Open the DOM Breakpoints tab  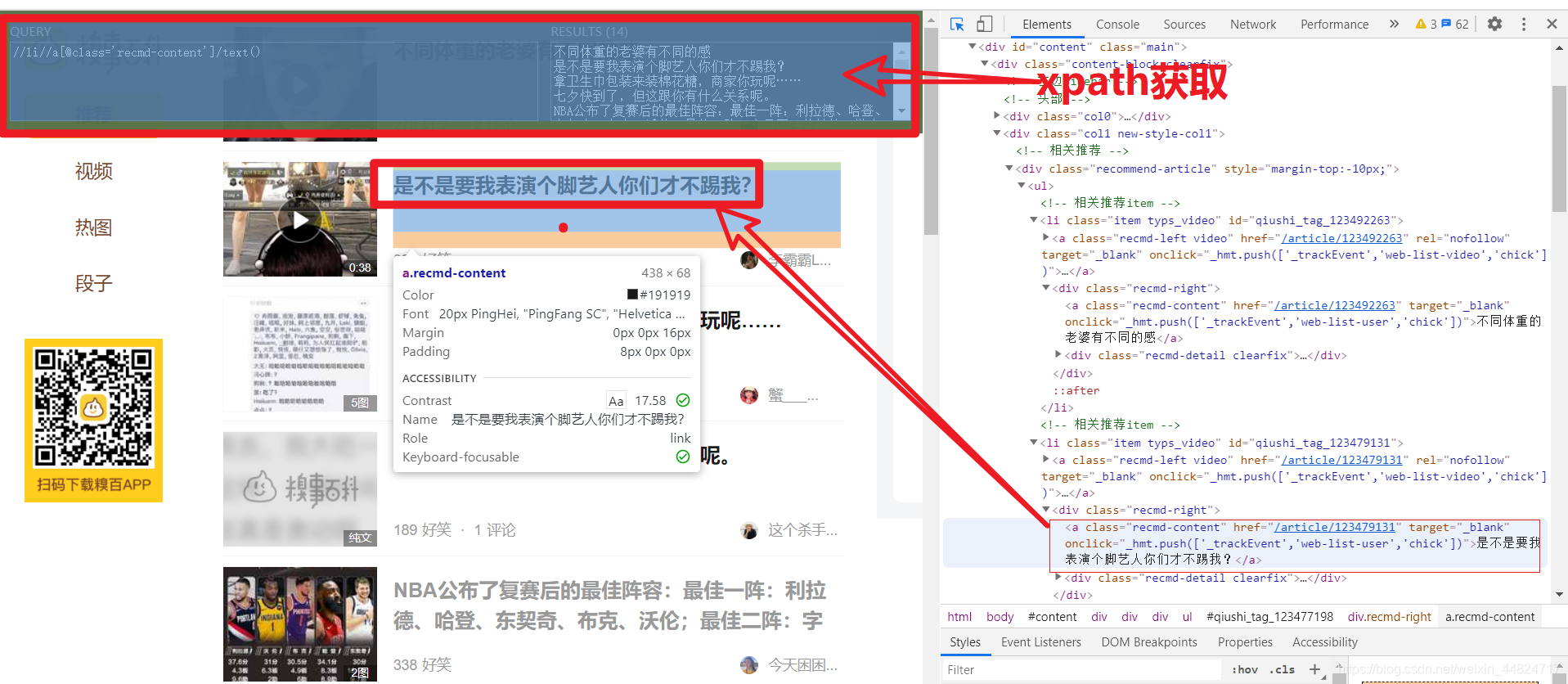pos(1148,642)
